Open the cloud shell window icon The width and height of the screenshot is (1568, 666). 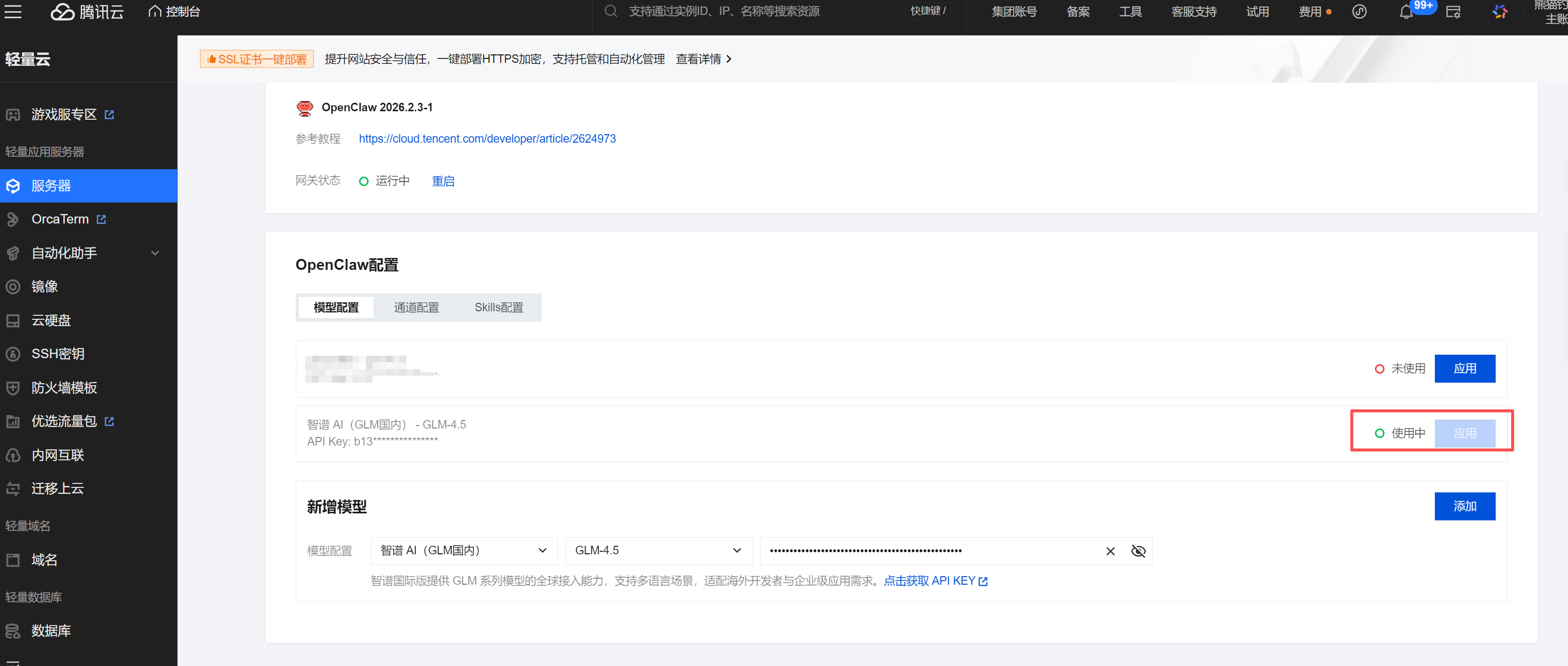click(x=1453, y=11)
